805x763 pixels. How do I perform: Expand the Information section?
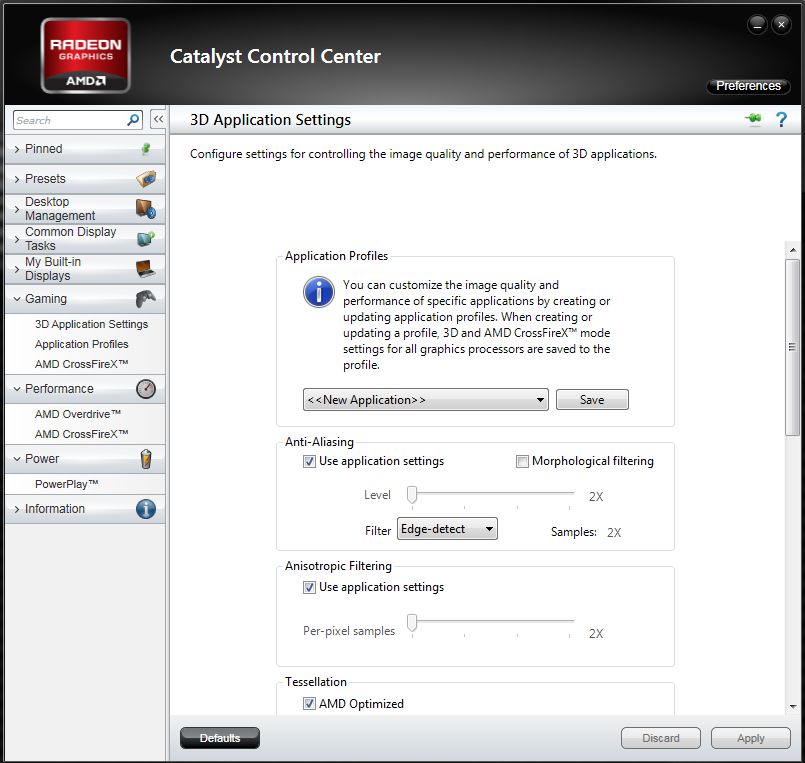(17, 509)
